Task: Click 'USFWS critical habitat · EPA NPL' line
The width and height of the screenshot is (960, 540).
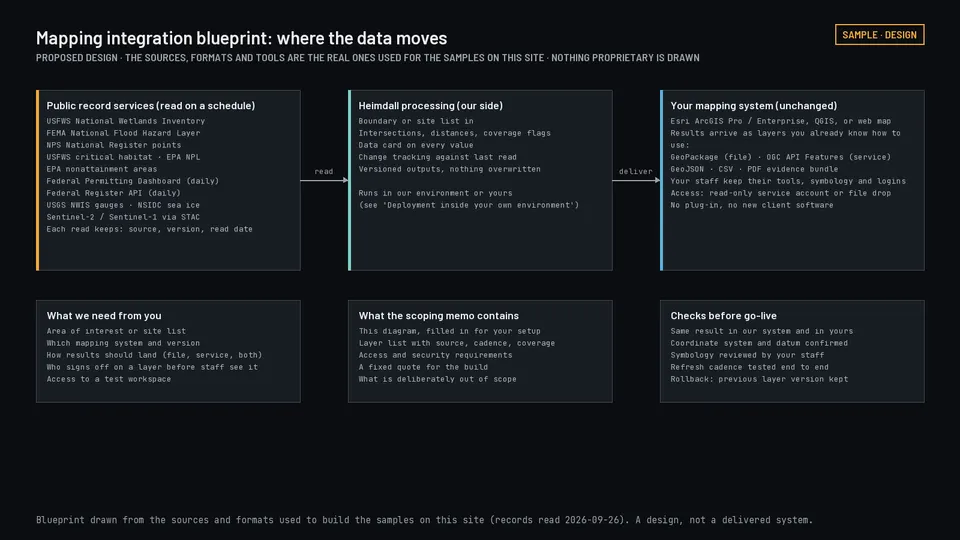Action: coord(123,157)
